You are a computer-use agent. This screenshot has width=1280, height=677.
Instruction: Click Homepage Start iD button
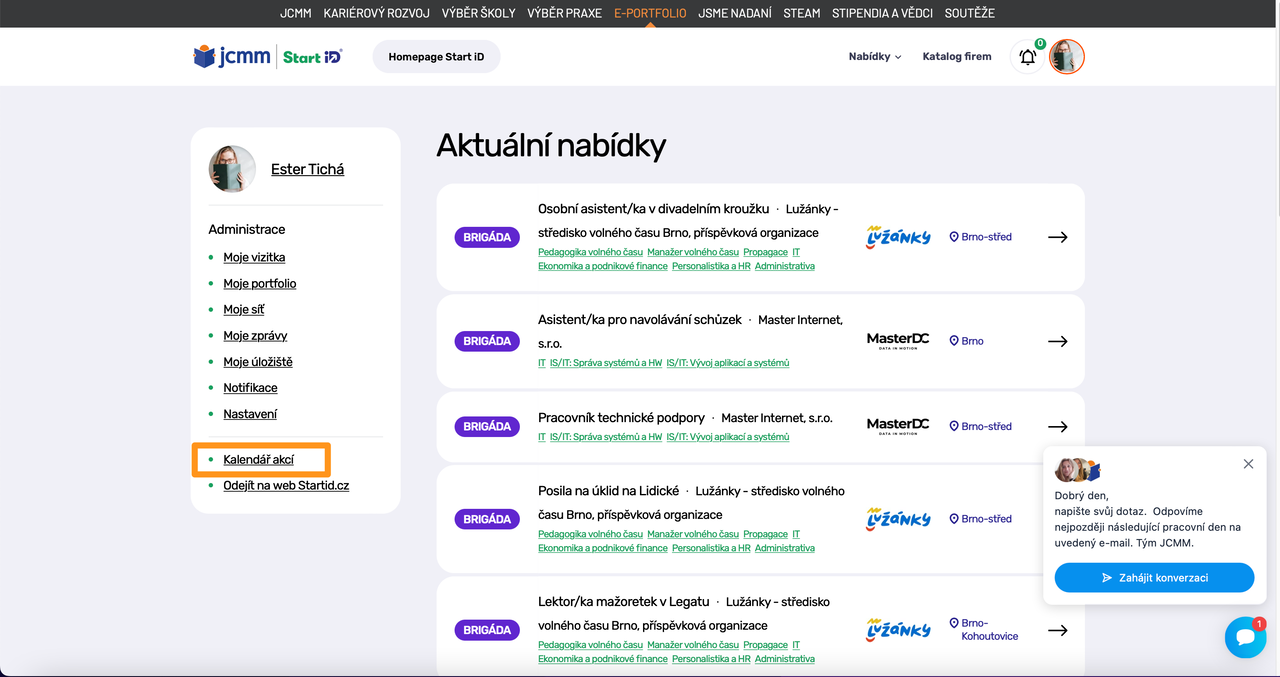[436, 57]
